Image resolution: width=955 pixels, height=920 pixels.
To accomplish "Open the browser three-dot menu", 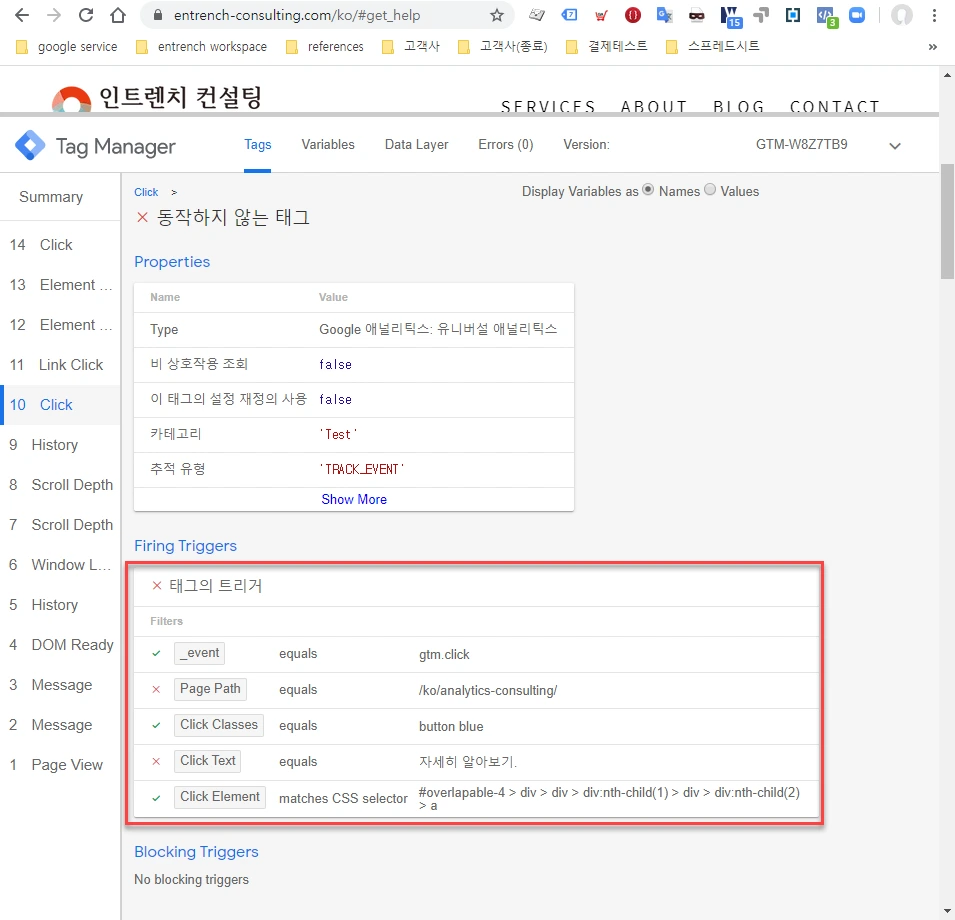I will pyautogui.click(x=934, y=15).
